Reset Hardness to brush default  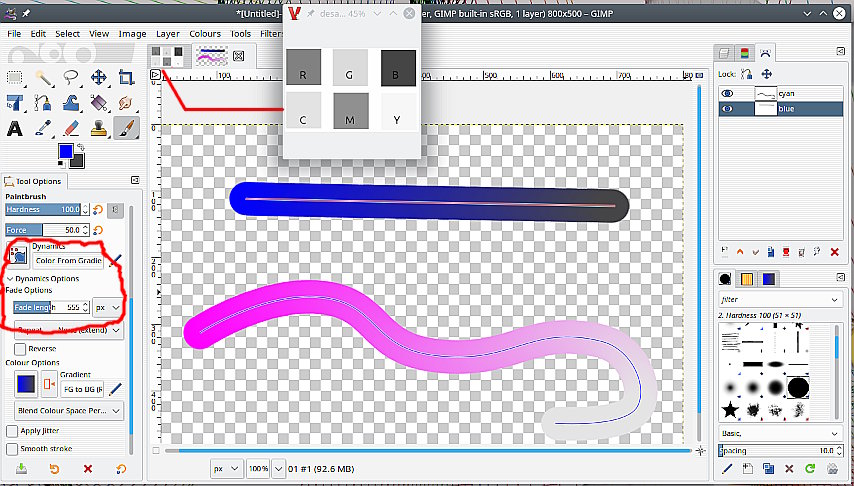tap(98, 210)
